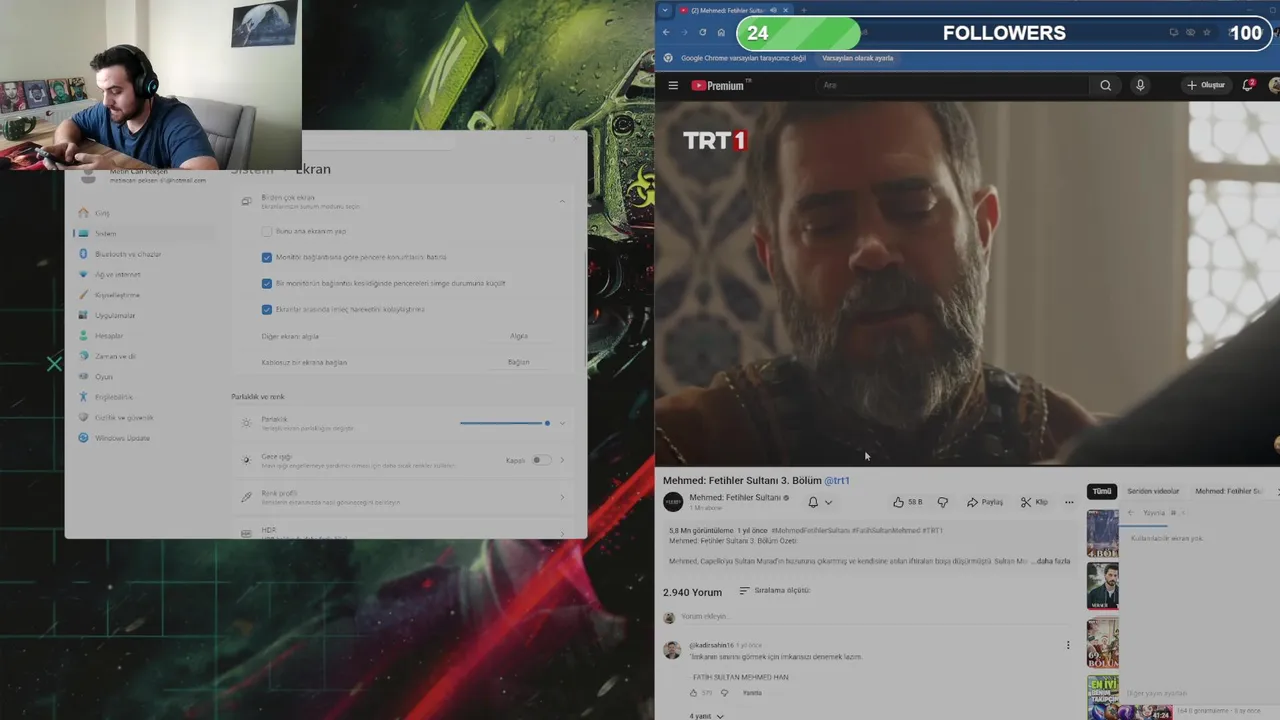Dislike the comment by @kadirsahin16
This screenshot has width=1280, height=720.
pyautogui.click(x=724, y=693)
